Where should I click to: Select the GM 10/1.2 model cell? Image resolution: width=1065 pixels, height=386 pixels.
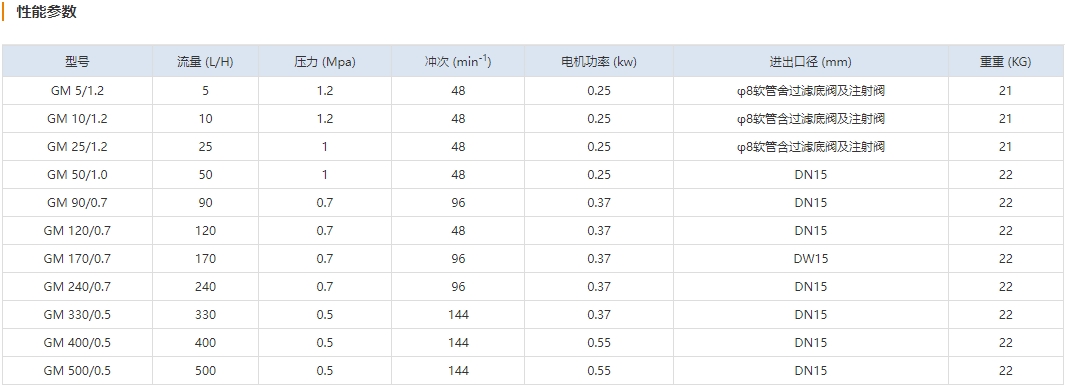tap(77, 118)
